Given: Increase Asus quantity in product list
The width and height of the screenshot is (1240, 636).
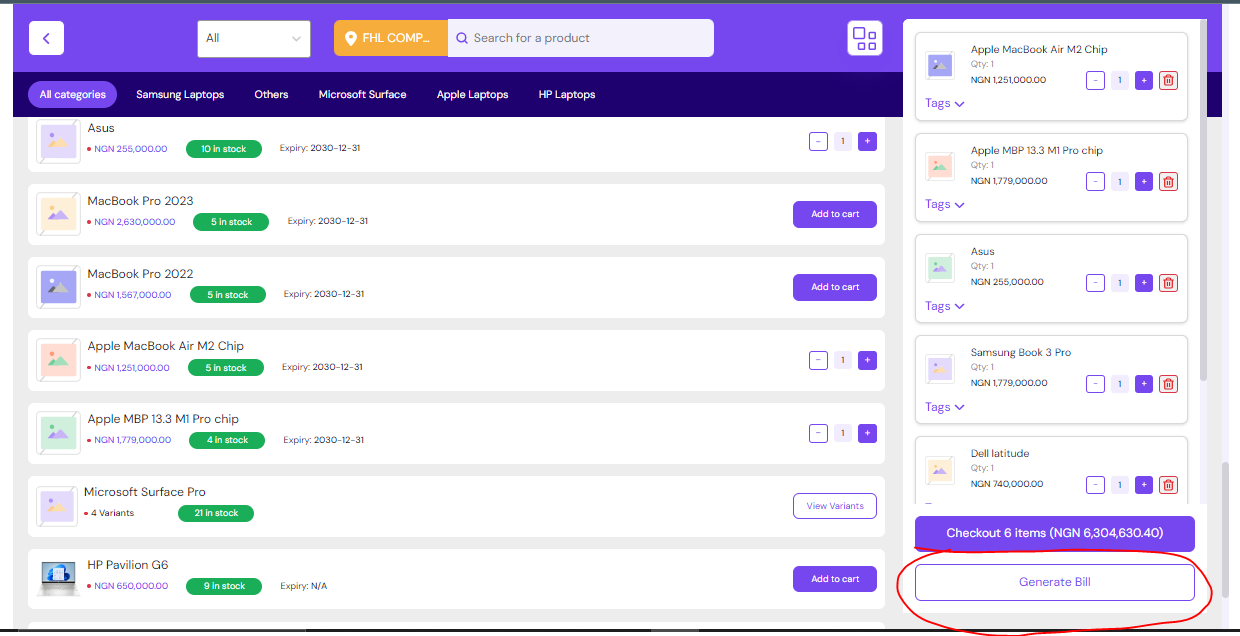Looking at the screenshot, I should pyautogui.click(x=867, y=141).
